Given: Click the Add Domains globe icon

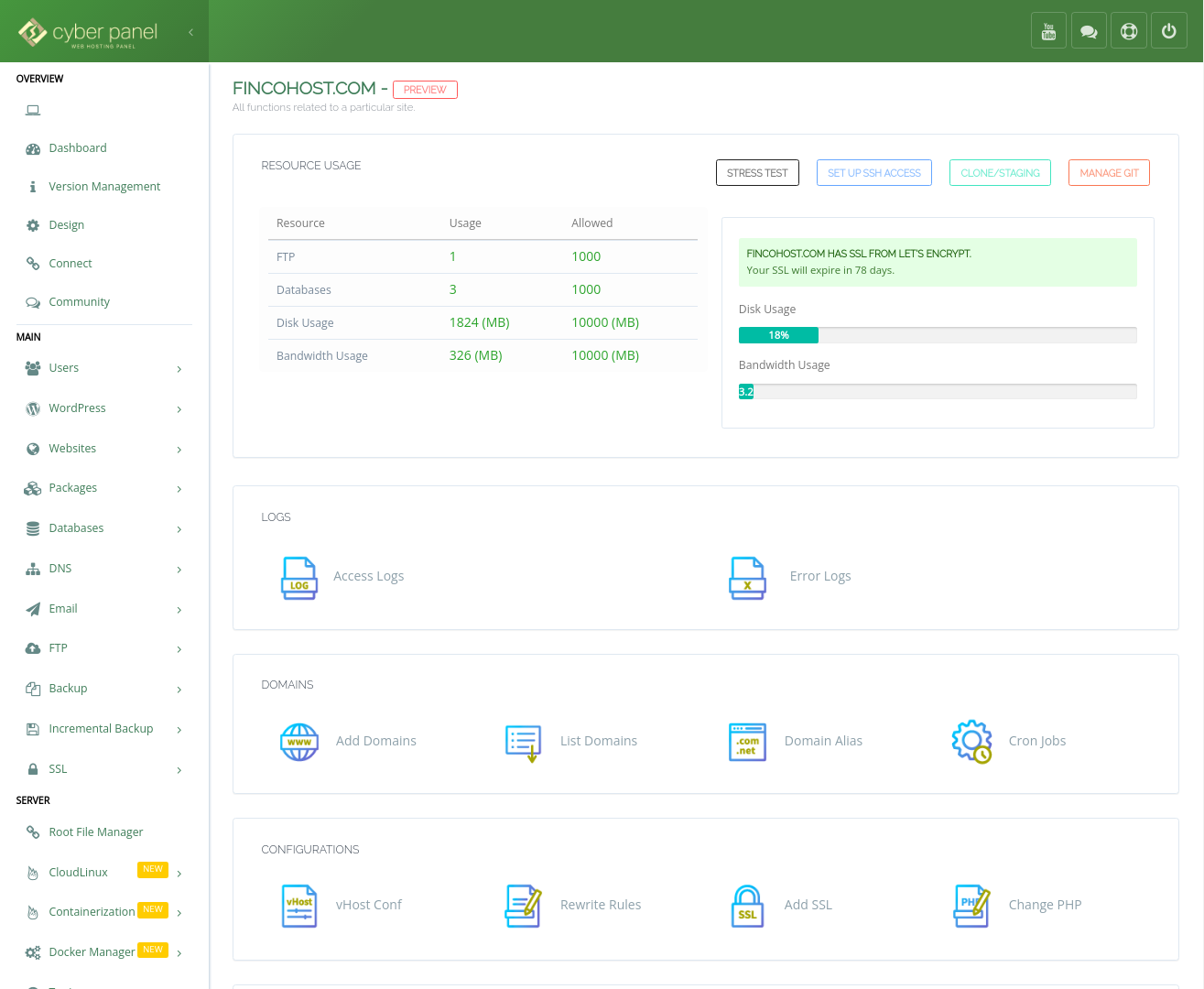Looking at the screenshot, I should pos(299,742).
